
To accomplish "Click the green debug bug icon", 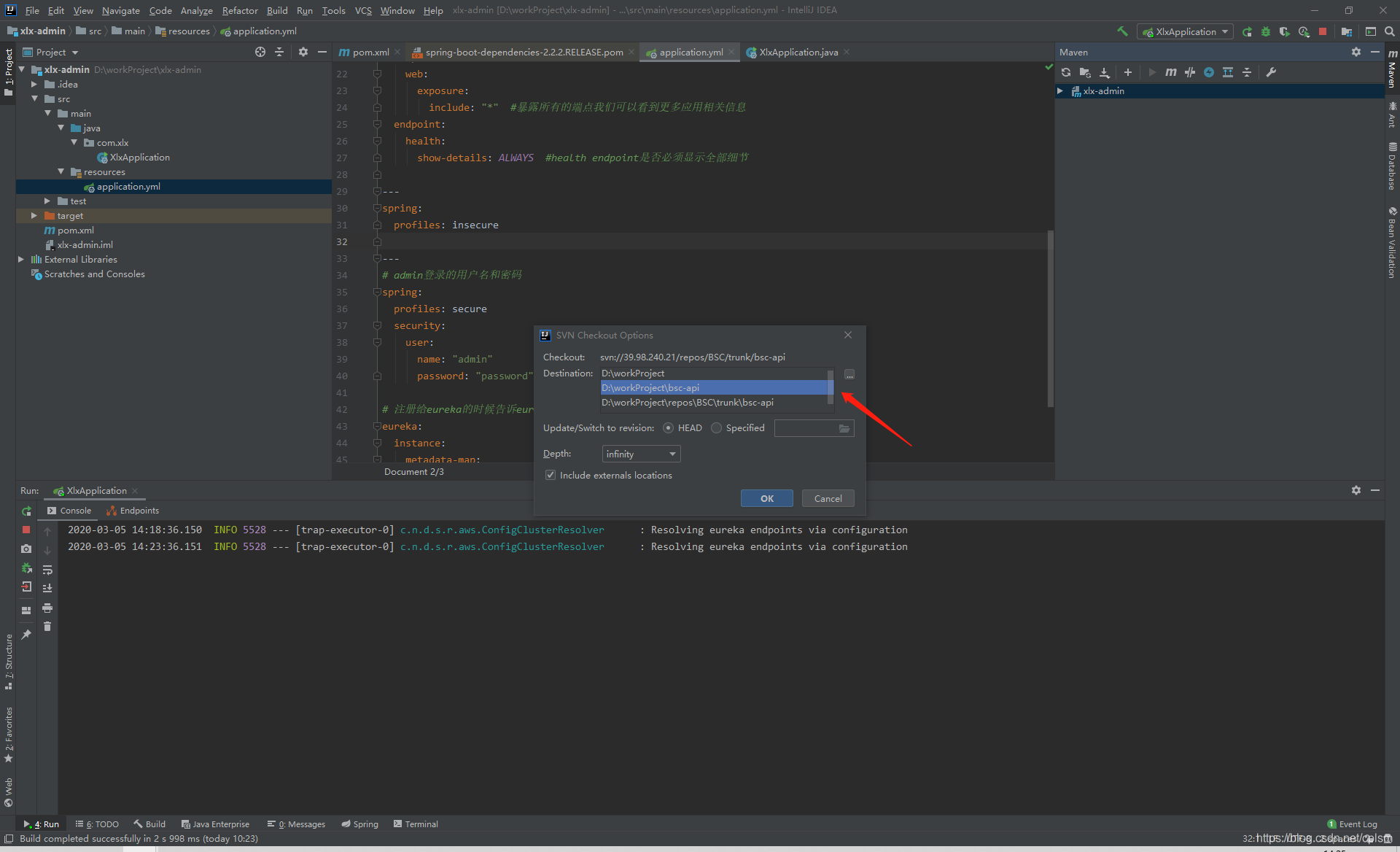I will tap(1266, 32).
